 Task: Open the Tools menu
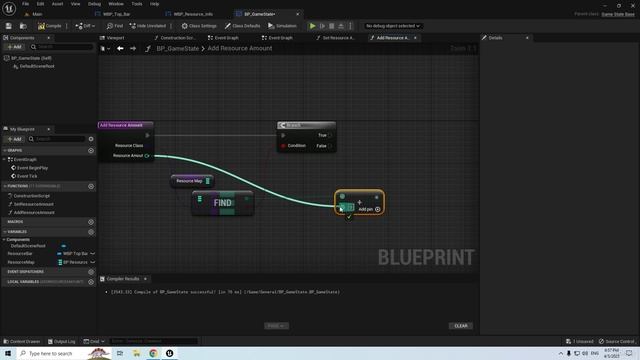137,4
